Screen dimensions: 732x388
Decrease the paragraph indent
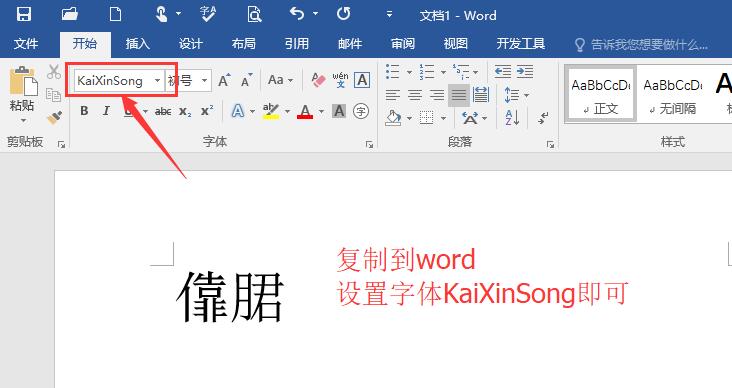click(502, 71)
